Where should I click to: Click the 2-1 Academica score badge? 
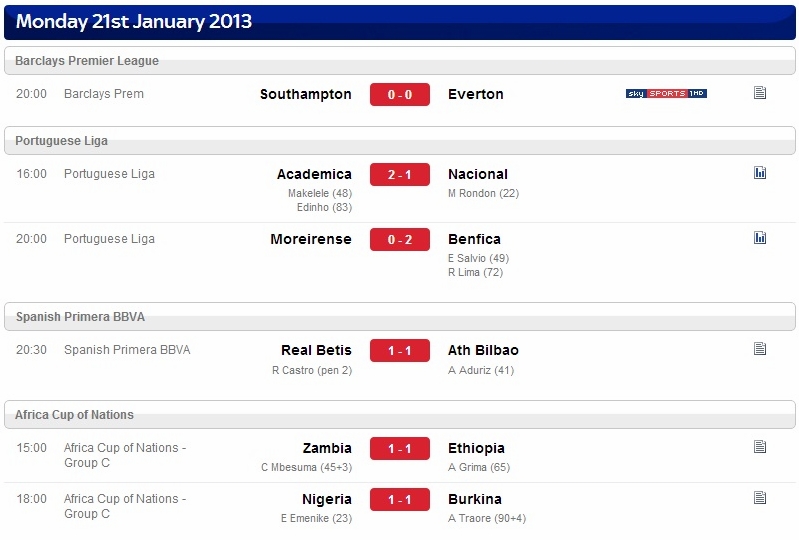400,174
